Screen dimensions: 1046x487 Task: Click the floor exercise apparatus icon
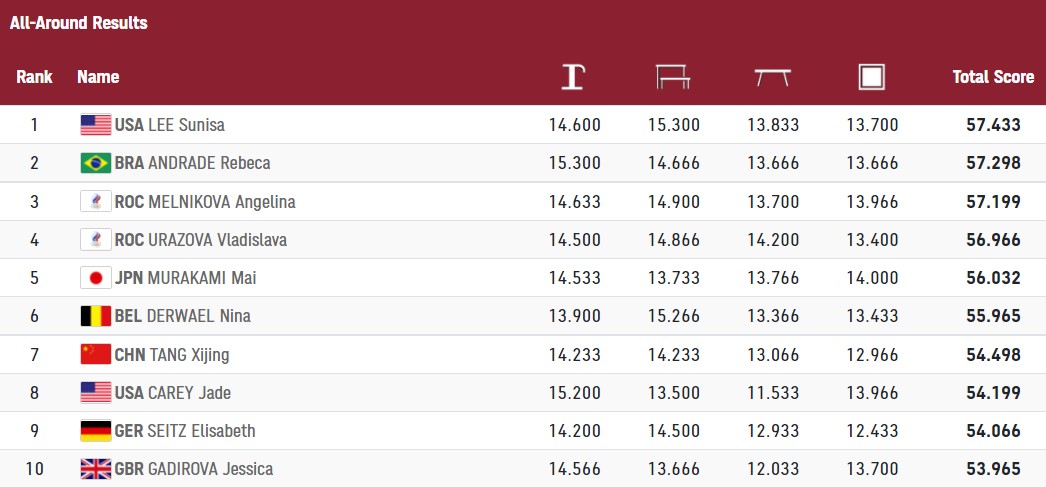(872, 77)
